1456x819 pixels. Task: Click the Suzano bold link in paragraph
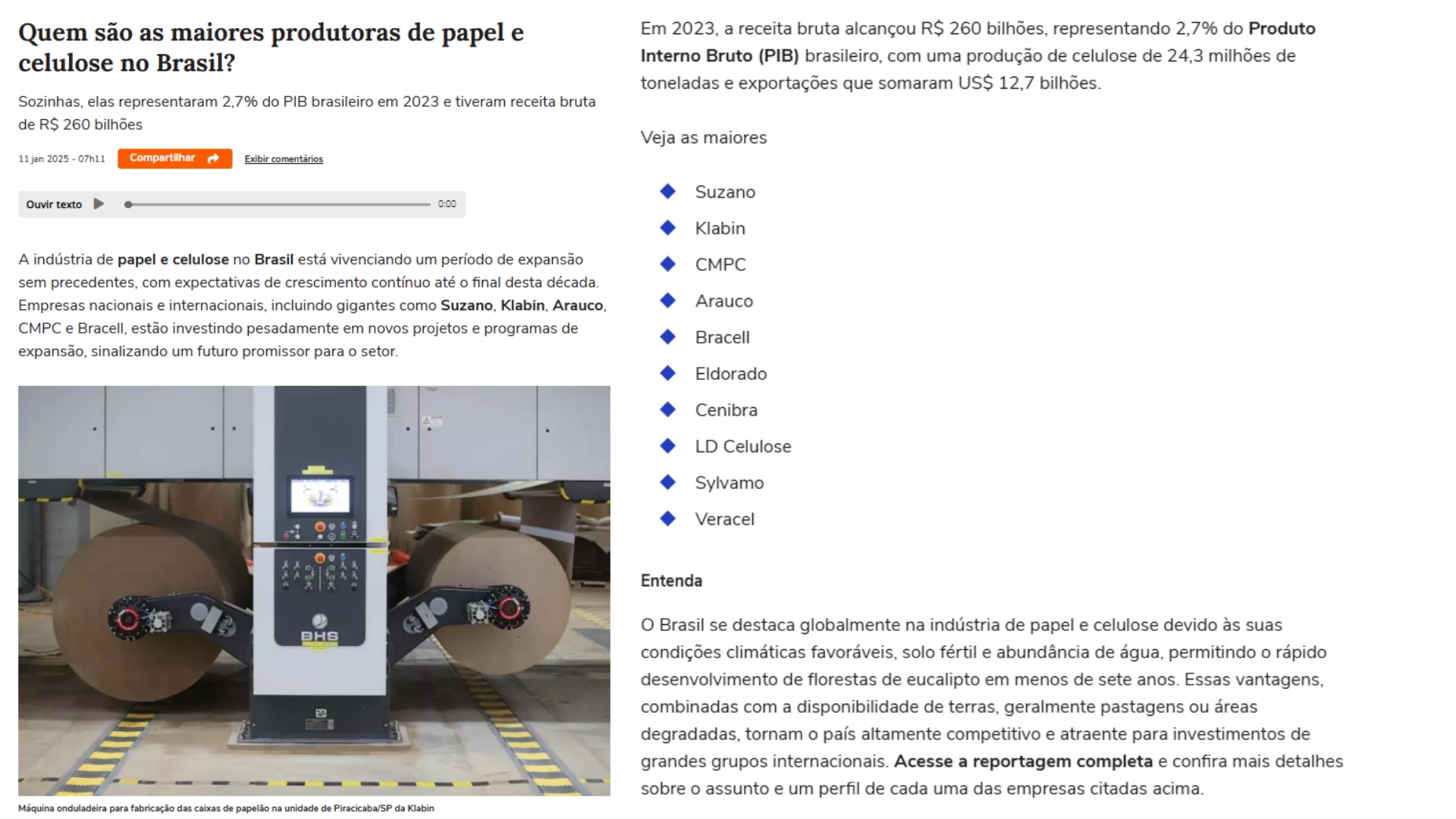(466, 306)
